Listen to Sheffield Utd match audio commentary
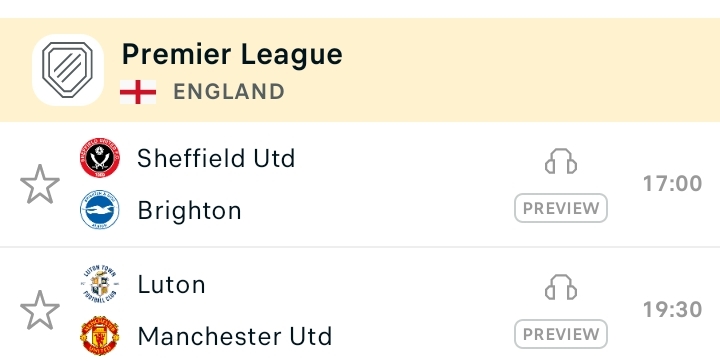720x361 pixels. (x=561, y=161)
